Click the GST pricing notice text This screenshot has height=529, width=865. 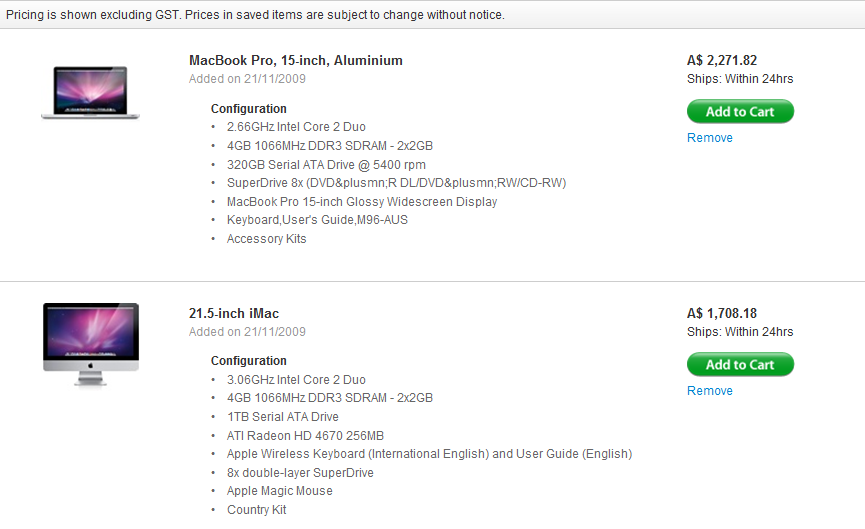[x=255, y=15]
